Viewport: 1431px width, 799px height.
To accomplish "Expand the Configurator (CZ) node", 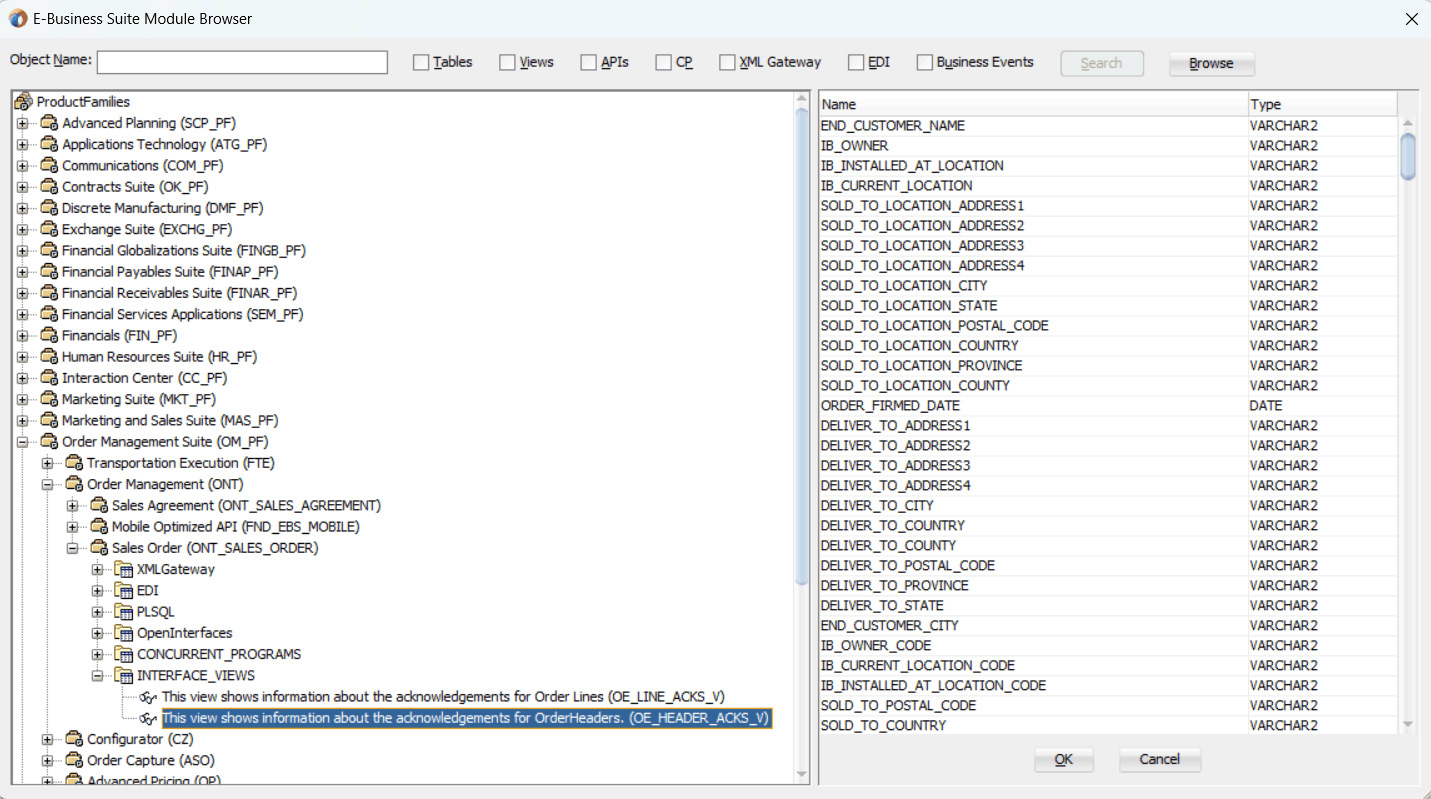I will 48,739.
